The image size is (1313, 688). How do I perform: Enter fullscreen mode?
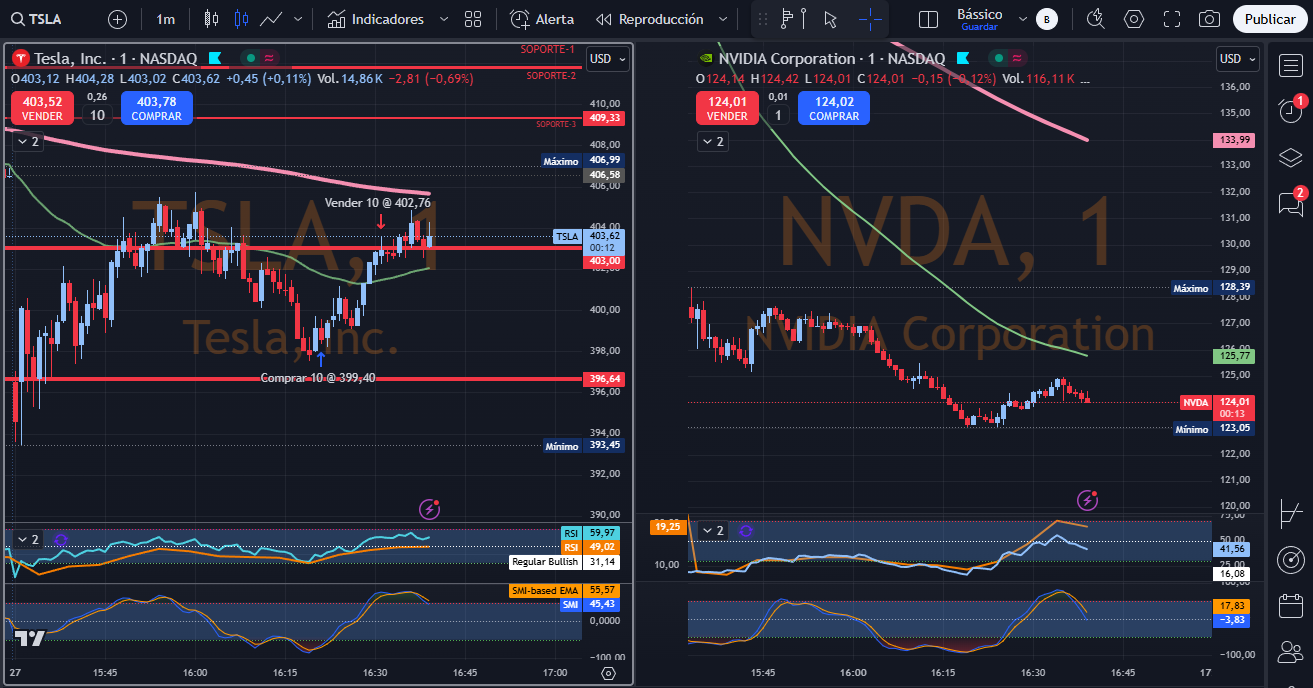(1172, 19)
